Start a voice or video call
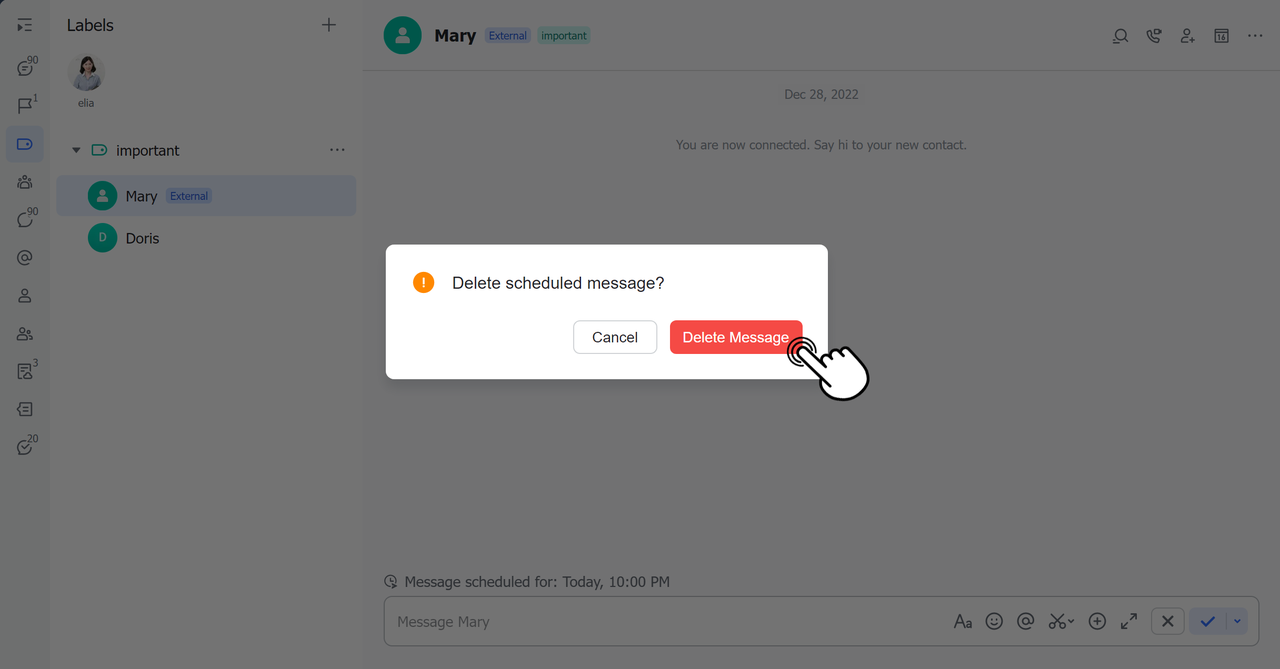The height and width of the screenshot is (669, 1280). (x=1154, y=36)
